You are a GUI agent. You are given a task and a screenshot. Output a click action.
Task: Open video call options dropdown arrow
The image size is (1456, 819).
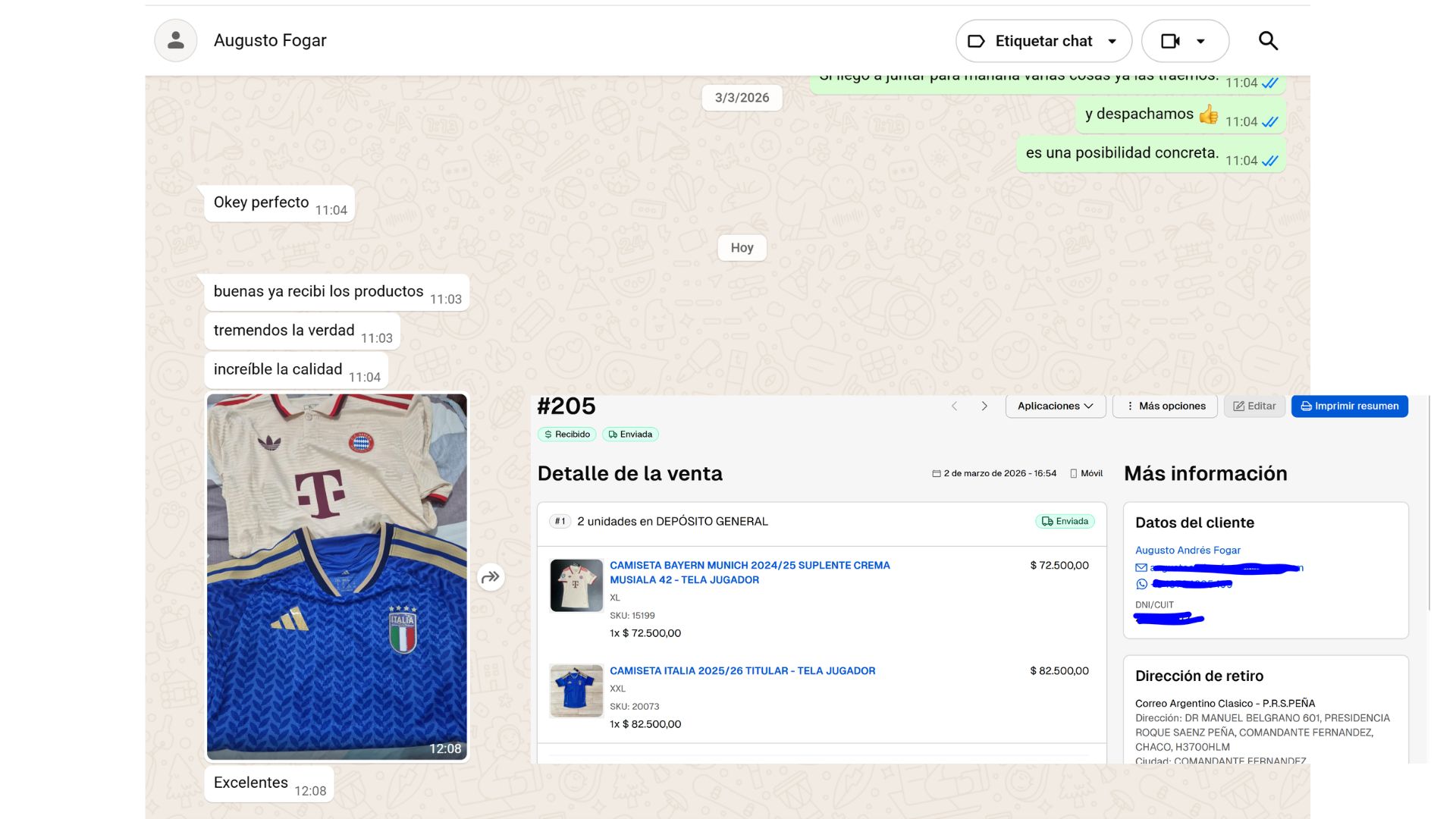click(x=1200, y=41)
